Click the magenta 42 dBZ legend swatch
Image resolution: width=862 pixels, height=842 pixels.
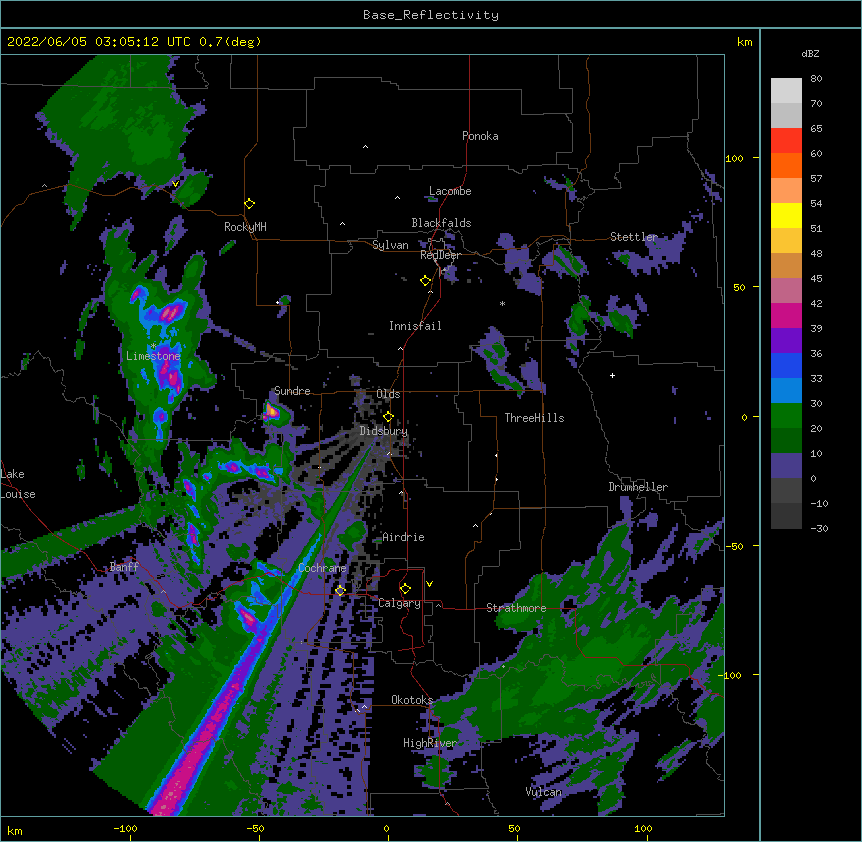coord(786,315)
